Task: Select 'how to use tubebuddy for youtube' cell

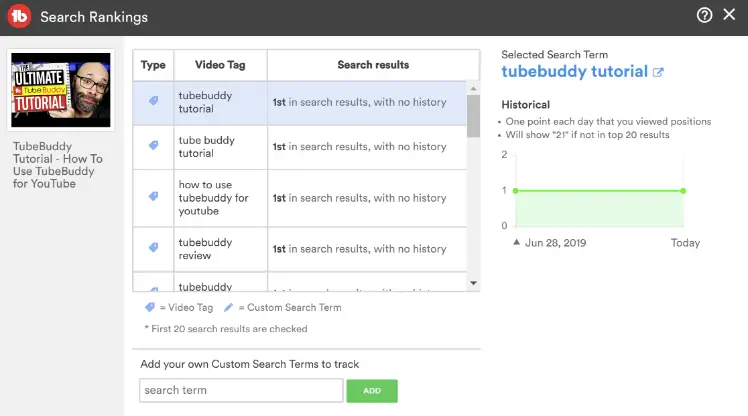Action: 220,198
